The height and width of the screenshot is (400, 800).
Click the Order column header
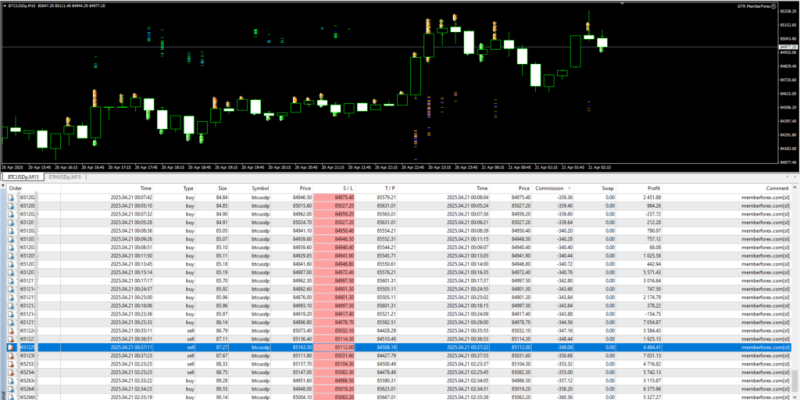click(x=16, y=187)
